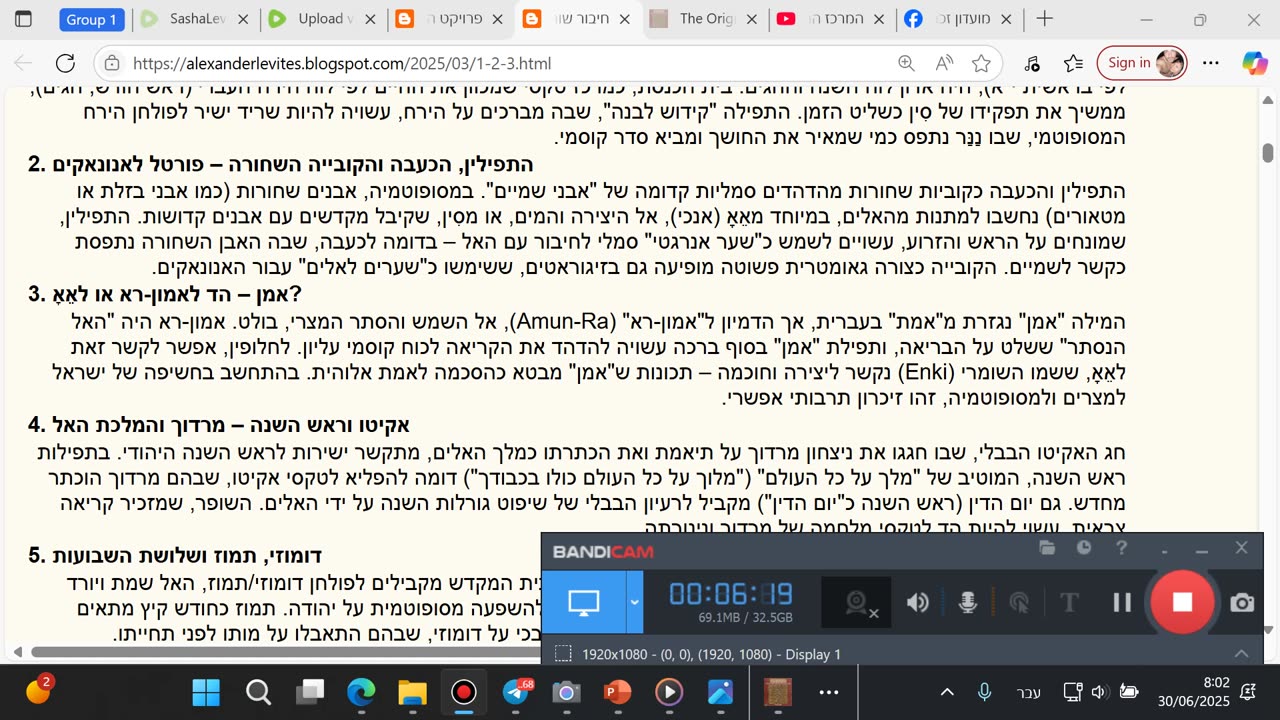Take a screenshot with Bandicam camera icon
This screenshot has height=720, width=1280.
click(x=1242, y=602)
